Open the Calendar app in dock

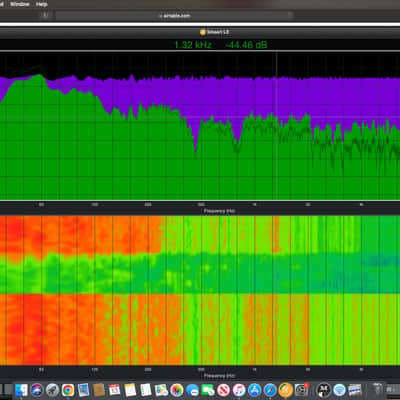click(x=114, y=390)
